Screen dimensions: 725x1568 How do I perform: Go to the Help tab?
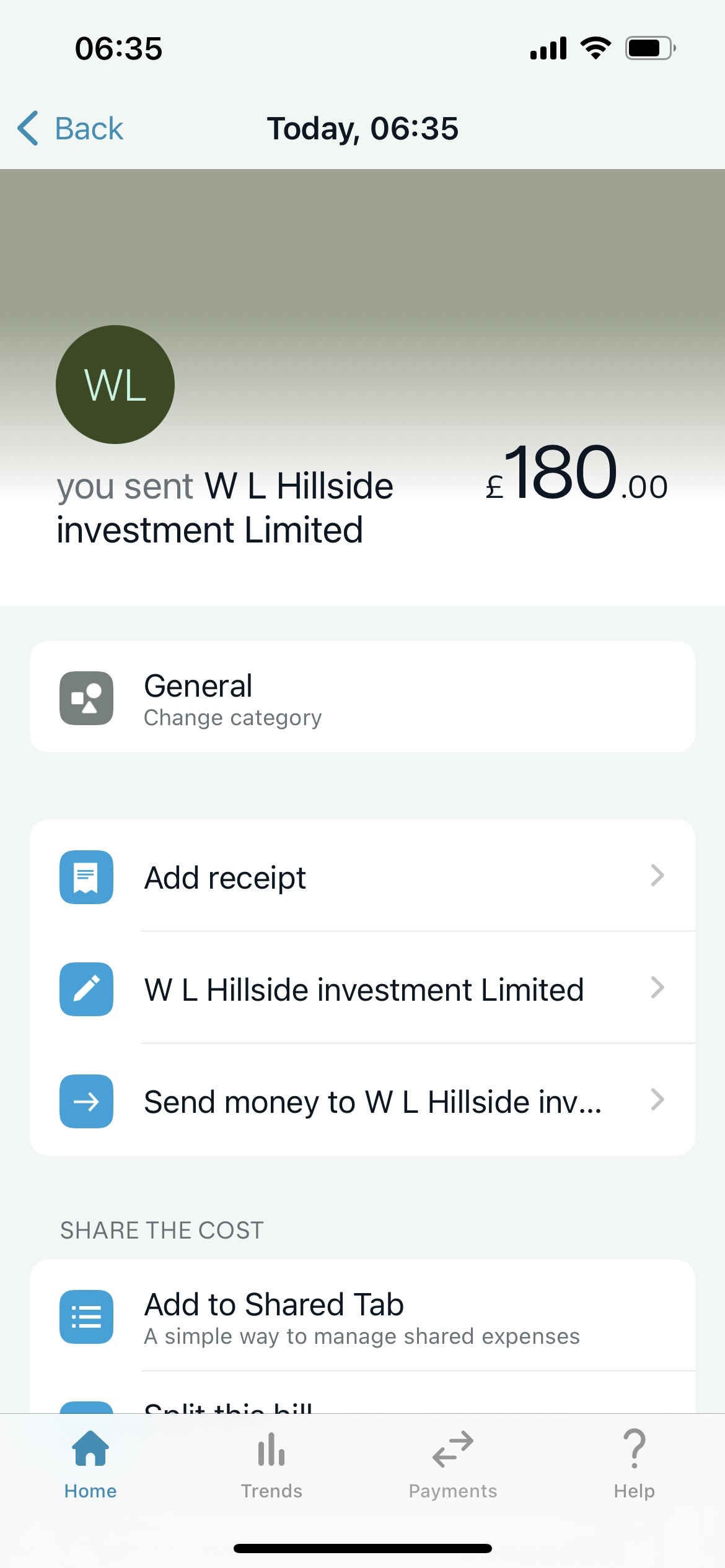point(634,1464)
